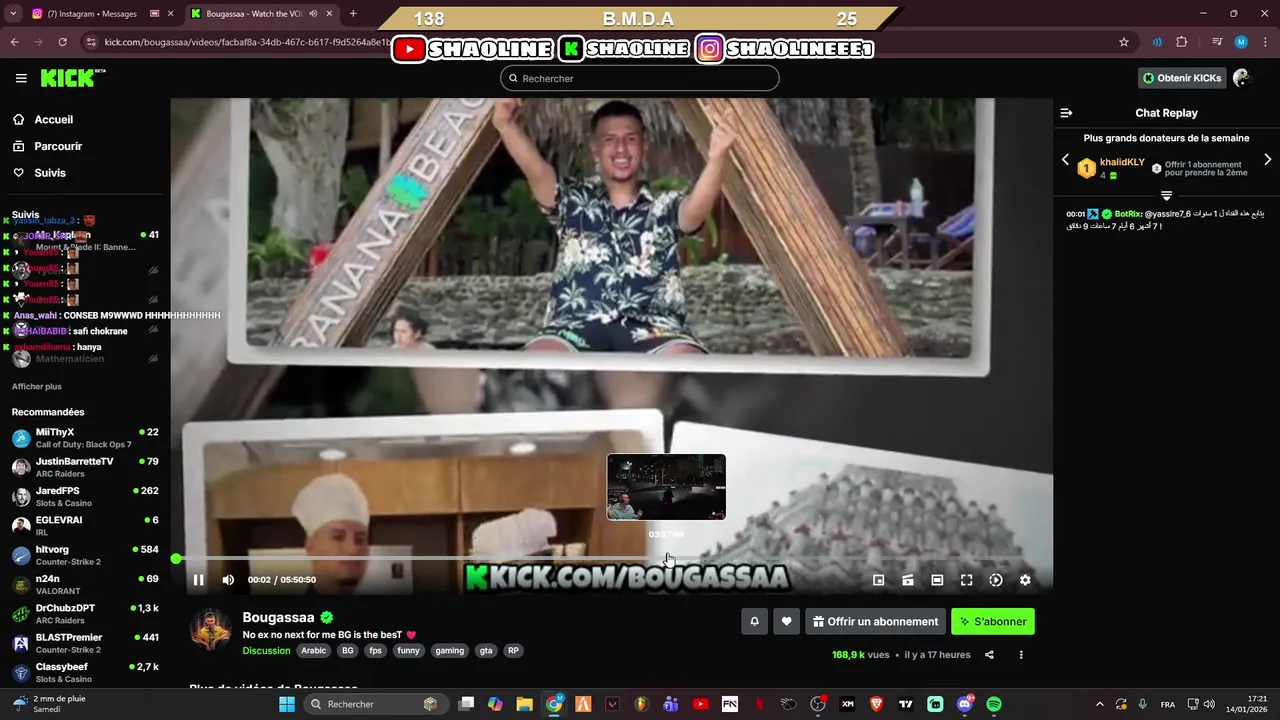This screenshot has width=1280, height=720.
Task: Show previous top donor with left chevron
Action: click(x=1065, y=160)
